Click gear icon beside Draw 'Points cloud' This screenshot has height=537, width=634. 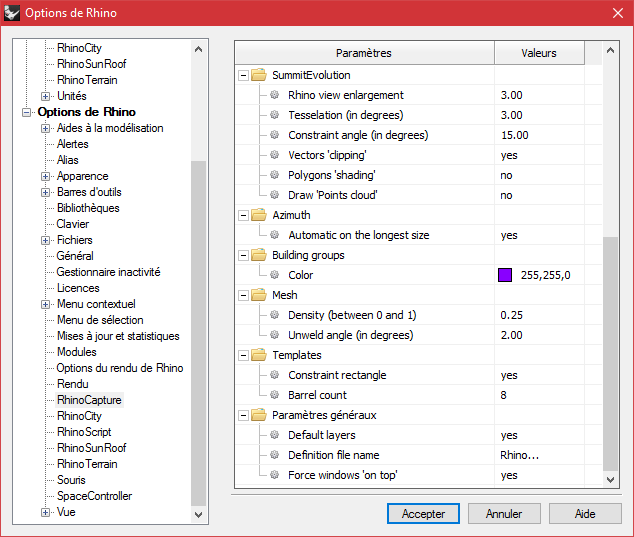coord(275,195)
